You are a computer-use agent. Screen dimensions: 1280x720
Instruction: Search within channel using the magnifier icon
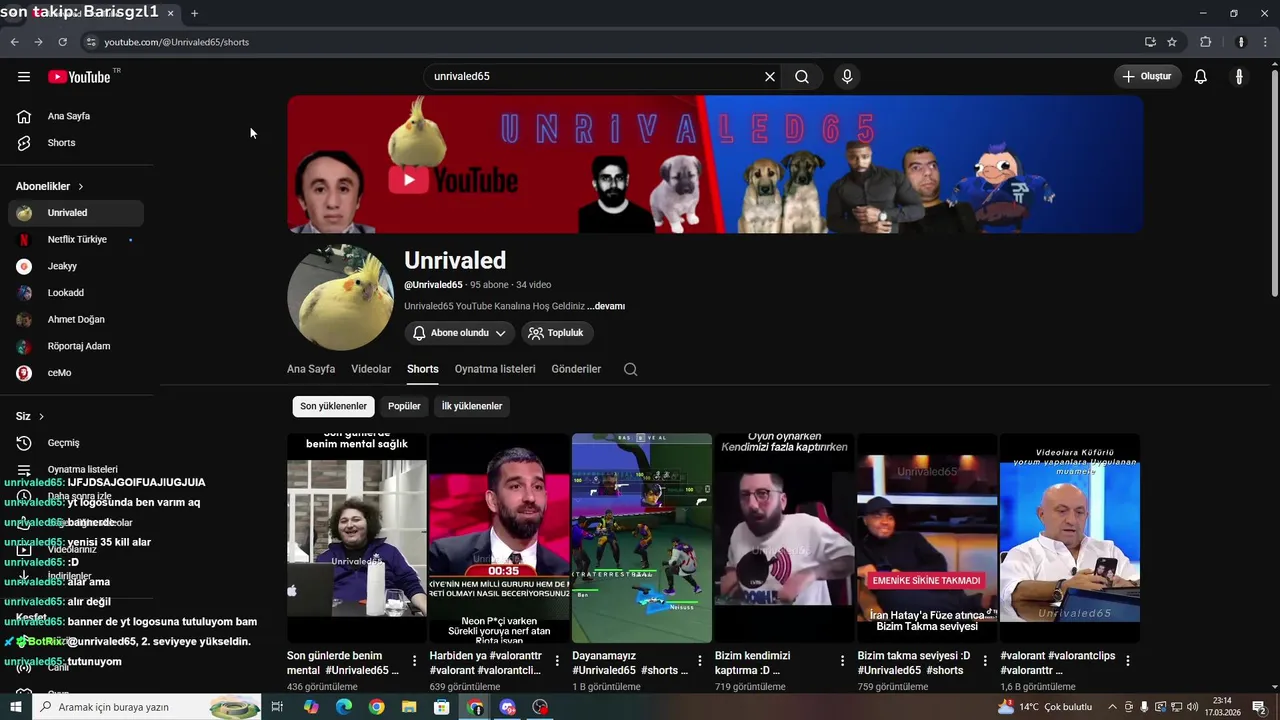click(x=630, y=369)
